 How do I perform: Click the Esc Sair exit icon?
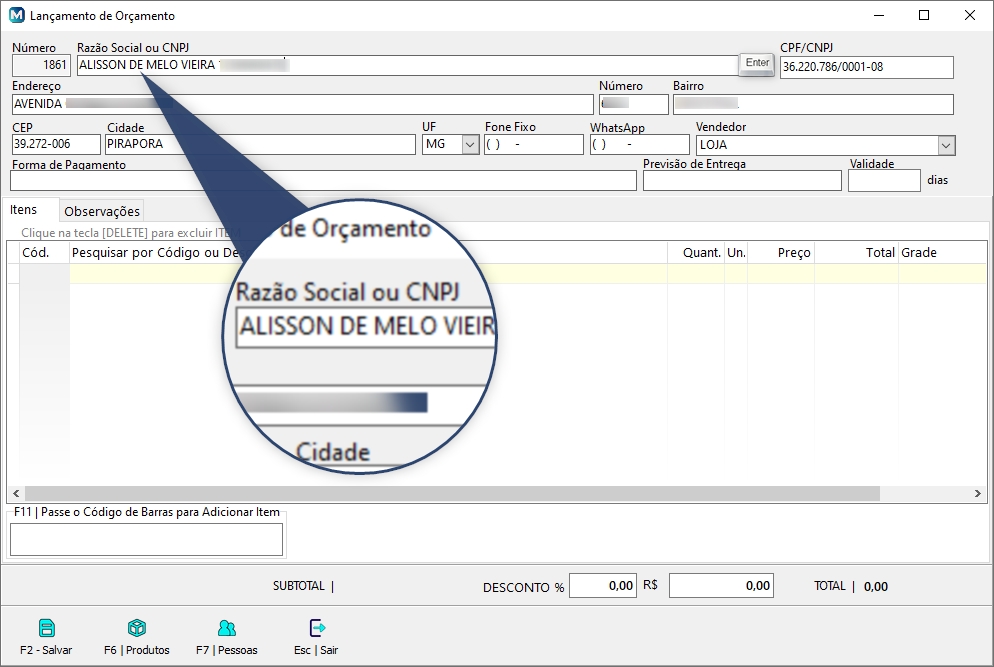click(317, 628)
